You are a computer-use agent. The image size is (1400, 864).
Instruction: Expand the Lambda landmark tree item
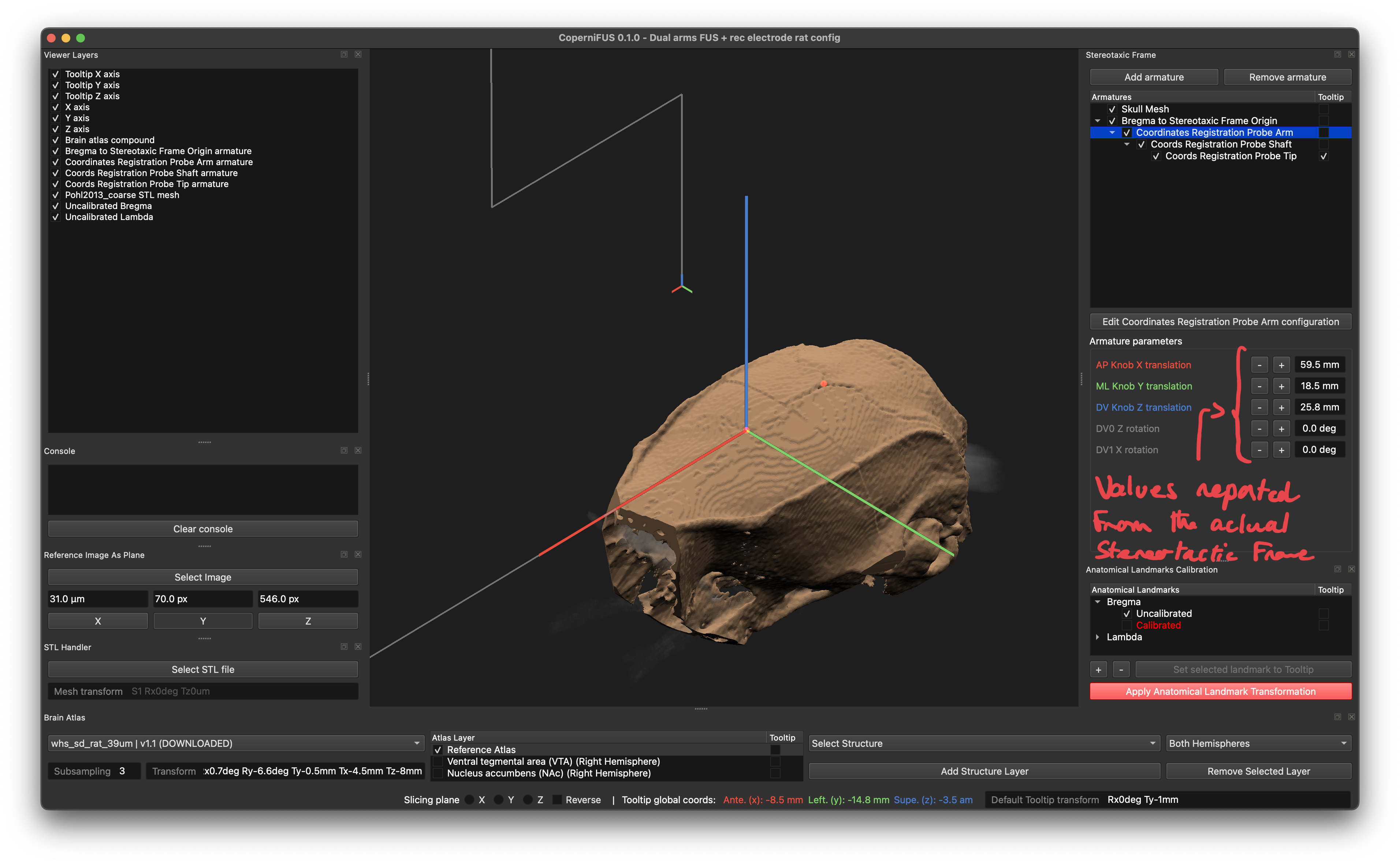(x=1098, y=637)
